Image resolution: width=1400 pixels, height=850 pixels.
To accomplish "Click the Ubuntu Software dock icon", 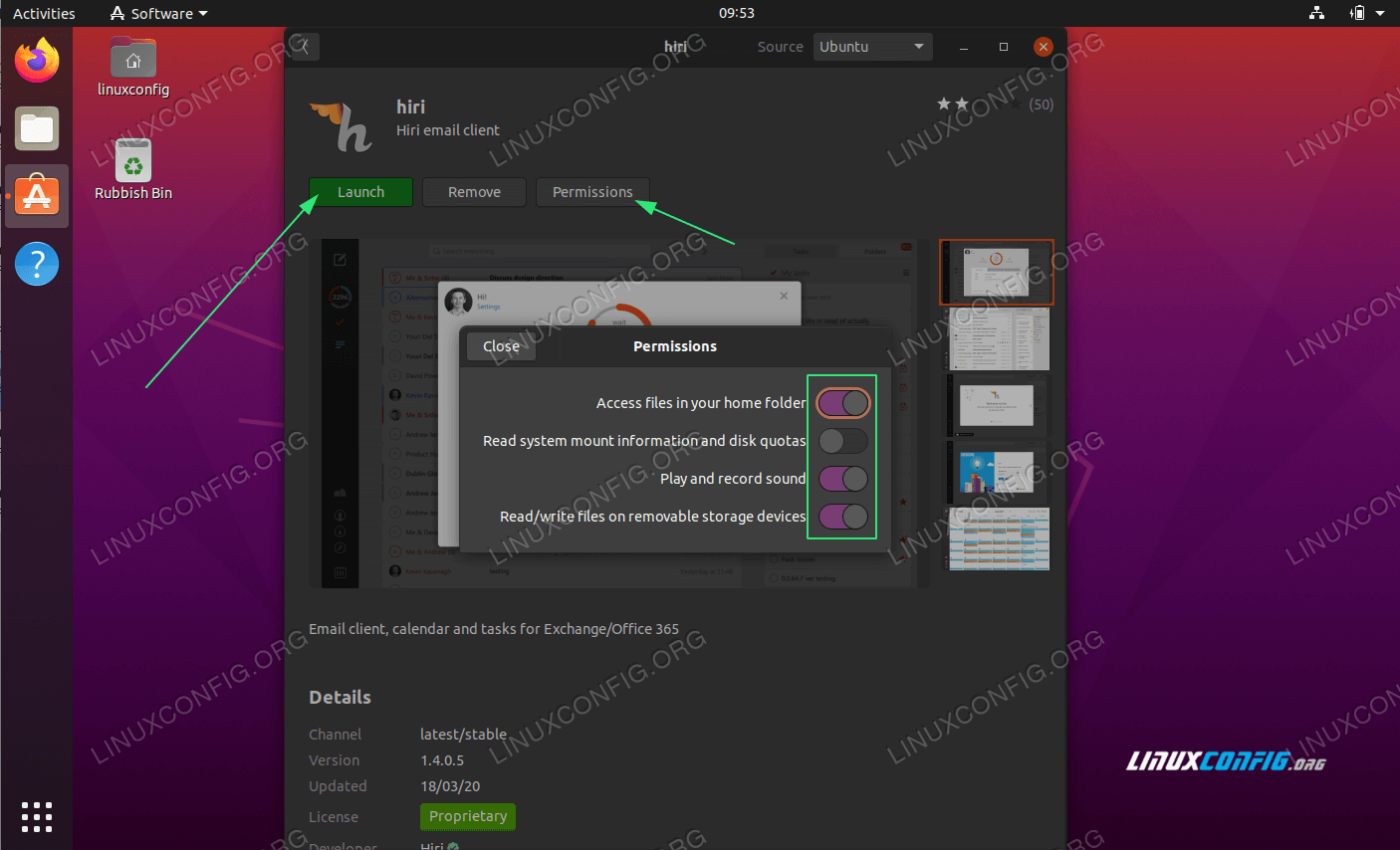I will (x=37, y=195).
